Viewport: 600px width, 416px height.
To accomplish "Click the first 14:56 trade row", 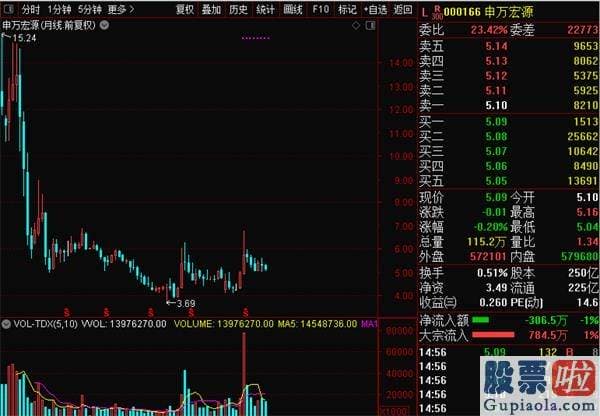I will tap(508, 352).
